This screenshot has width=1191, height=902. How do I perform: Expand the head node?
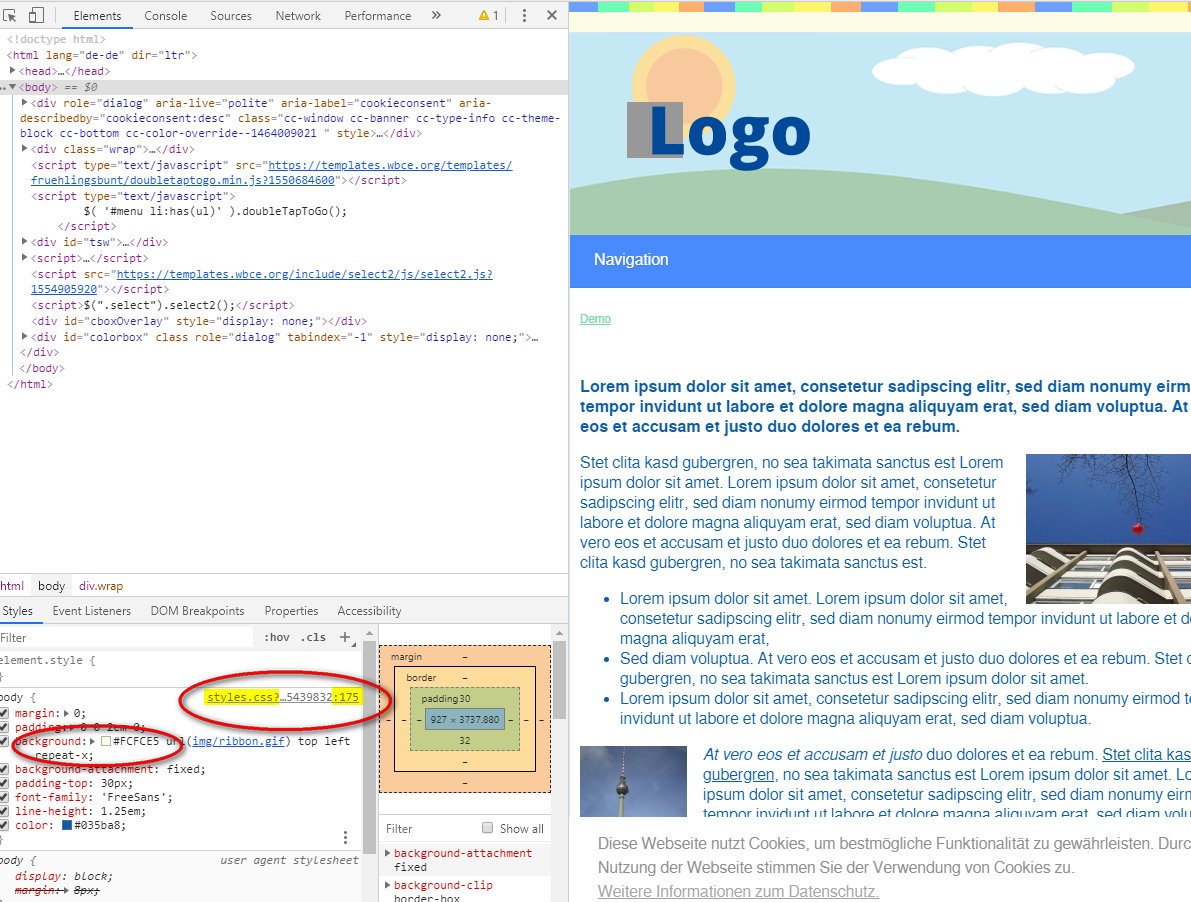tap(12, 71)
